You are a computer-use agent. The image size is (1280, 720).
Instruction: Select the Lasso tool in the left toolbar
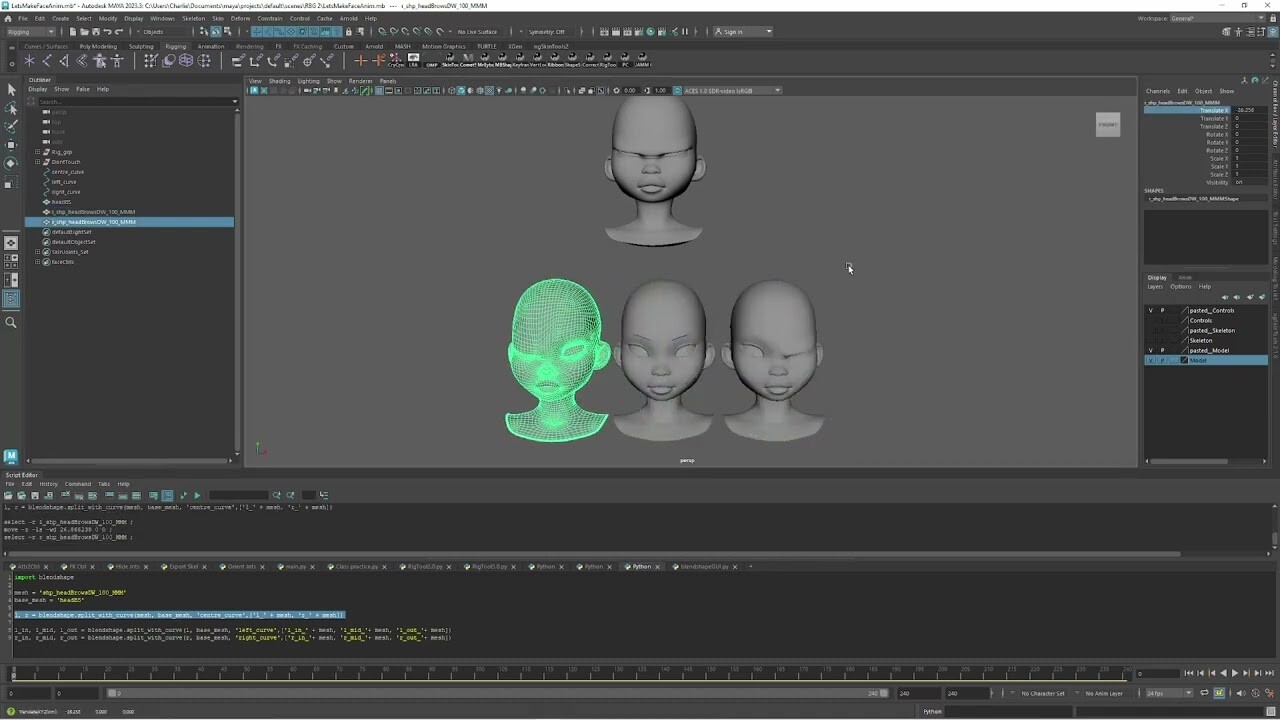tap(11, 107)
